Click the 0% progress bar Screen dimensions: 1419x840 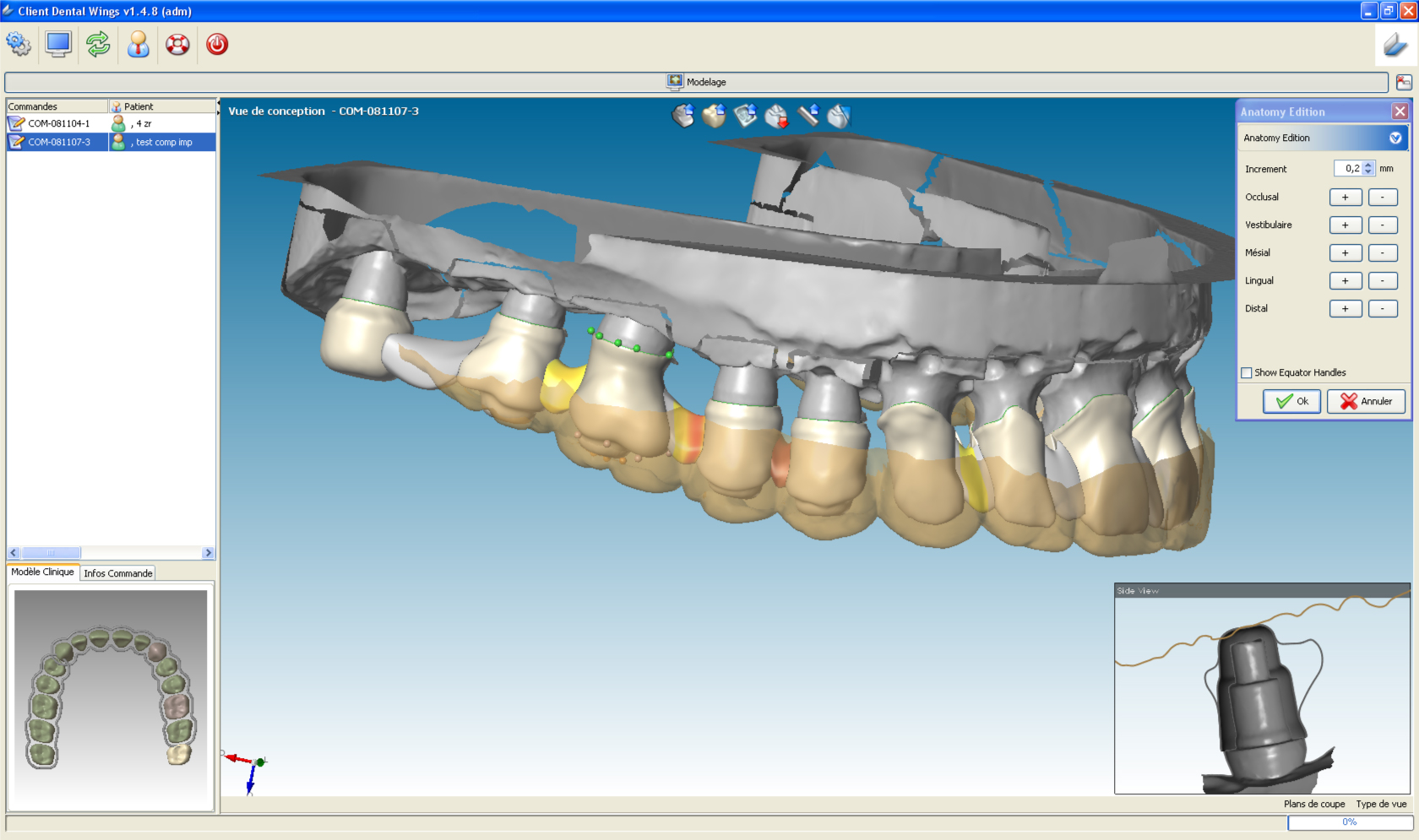(1350, 822)
